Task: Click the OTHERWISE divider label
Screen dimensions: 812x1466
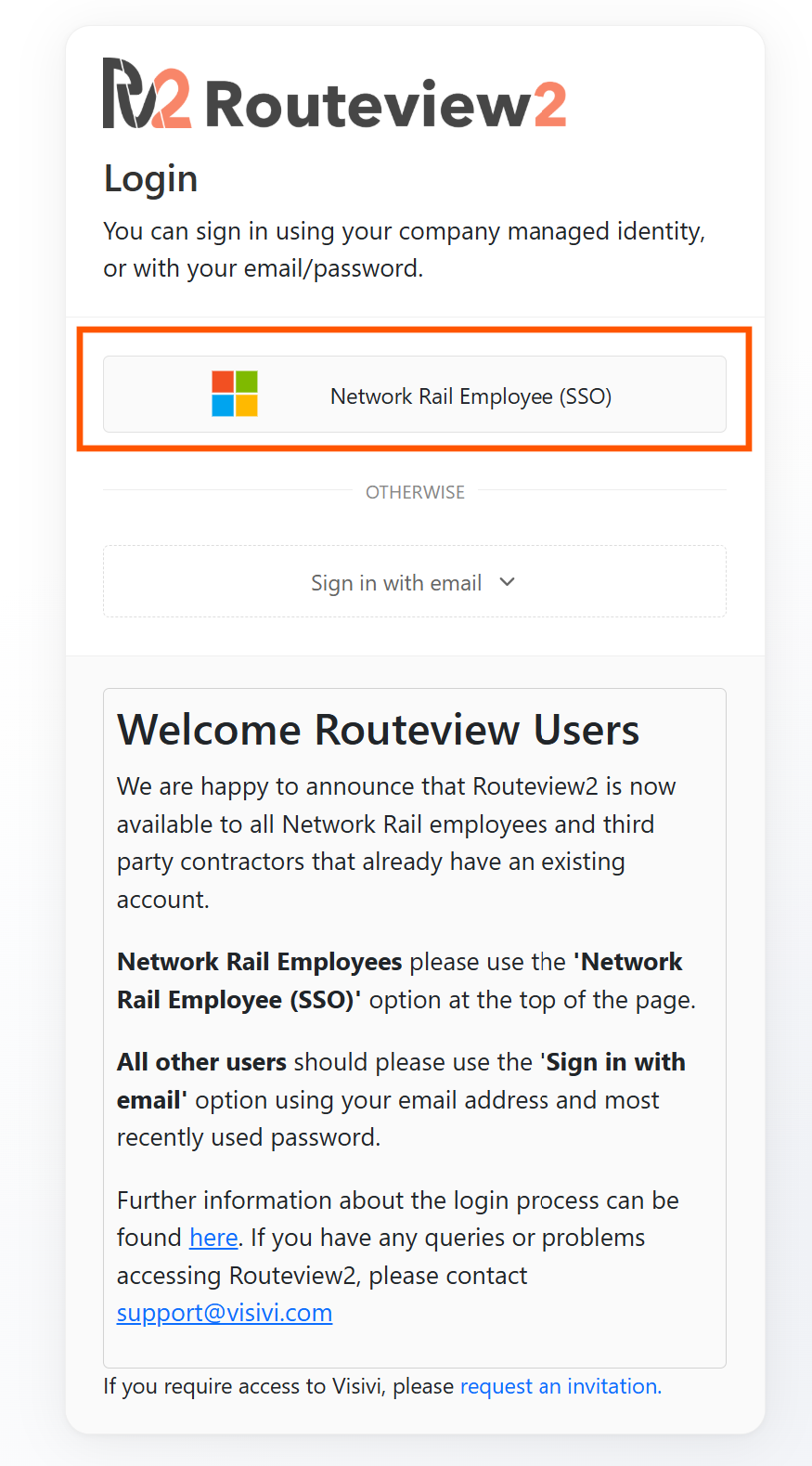Action: (x=415, y=492)
